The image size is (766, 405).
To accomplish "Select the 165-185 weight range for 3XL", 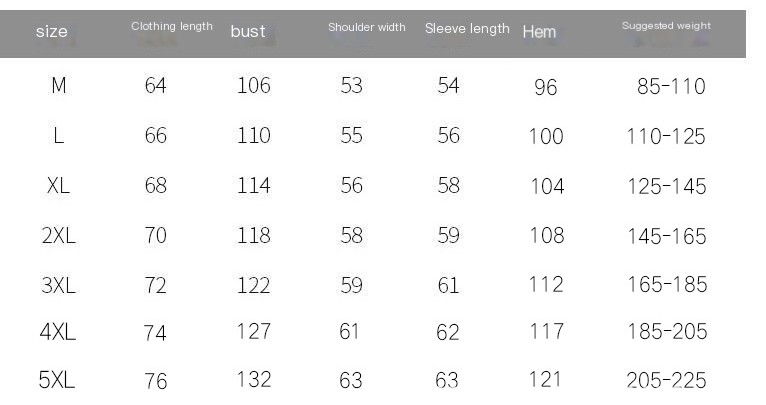I will click(667, 285).
